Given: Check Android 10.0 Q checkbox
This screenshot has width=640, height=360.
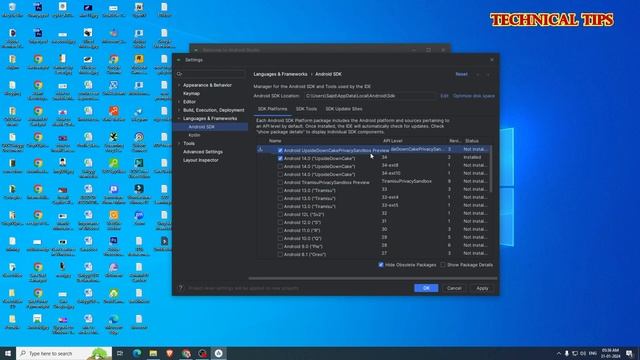Looking at the screenshot, I should click(280, 238).
